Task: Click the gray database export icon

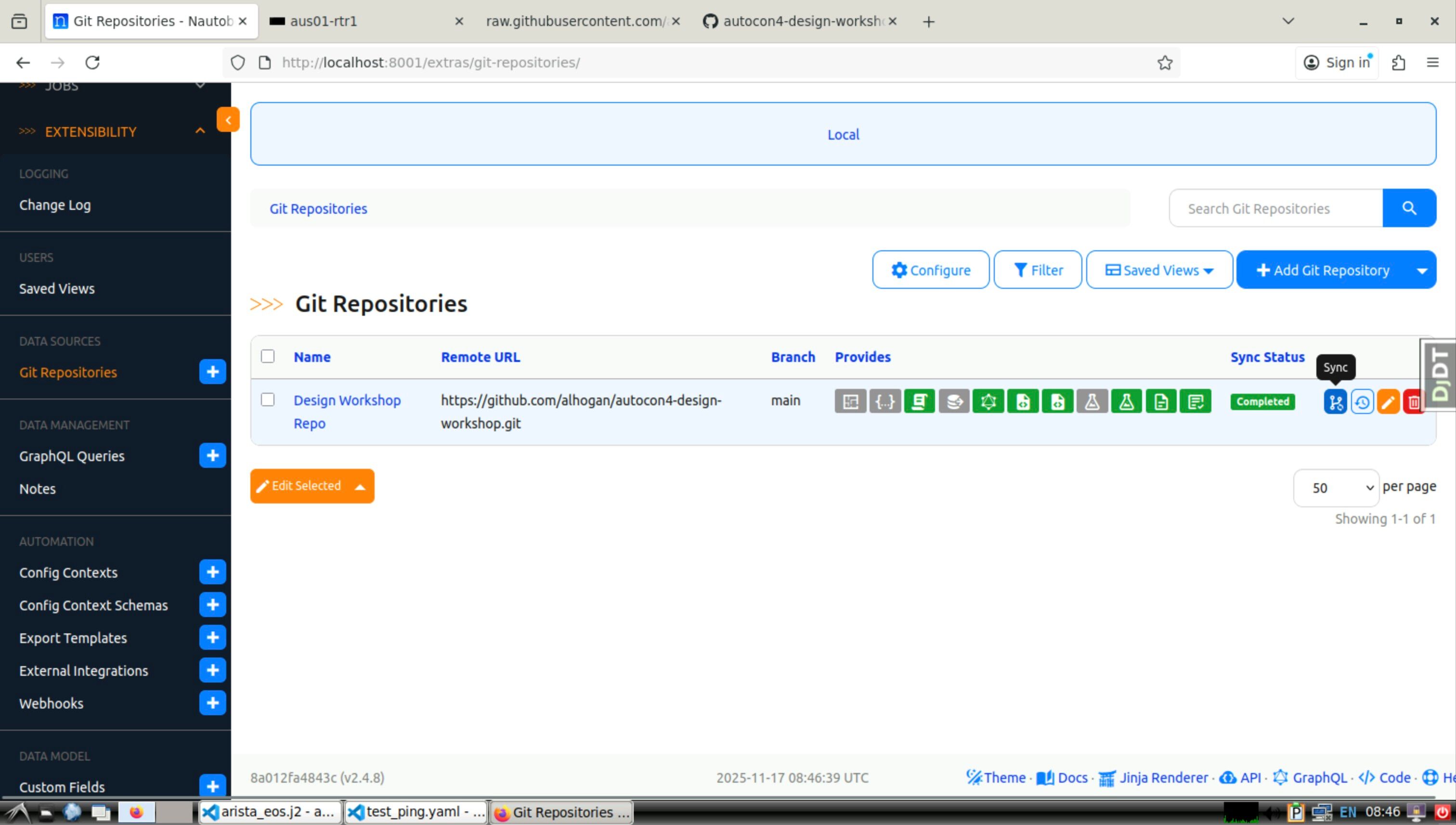Action: (x=953, y=401)
